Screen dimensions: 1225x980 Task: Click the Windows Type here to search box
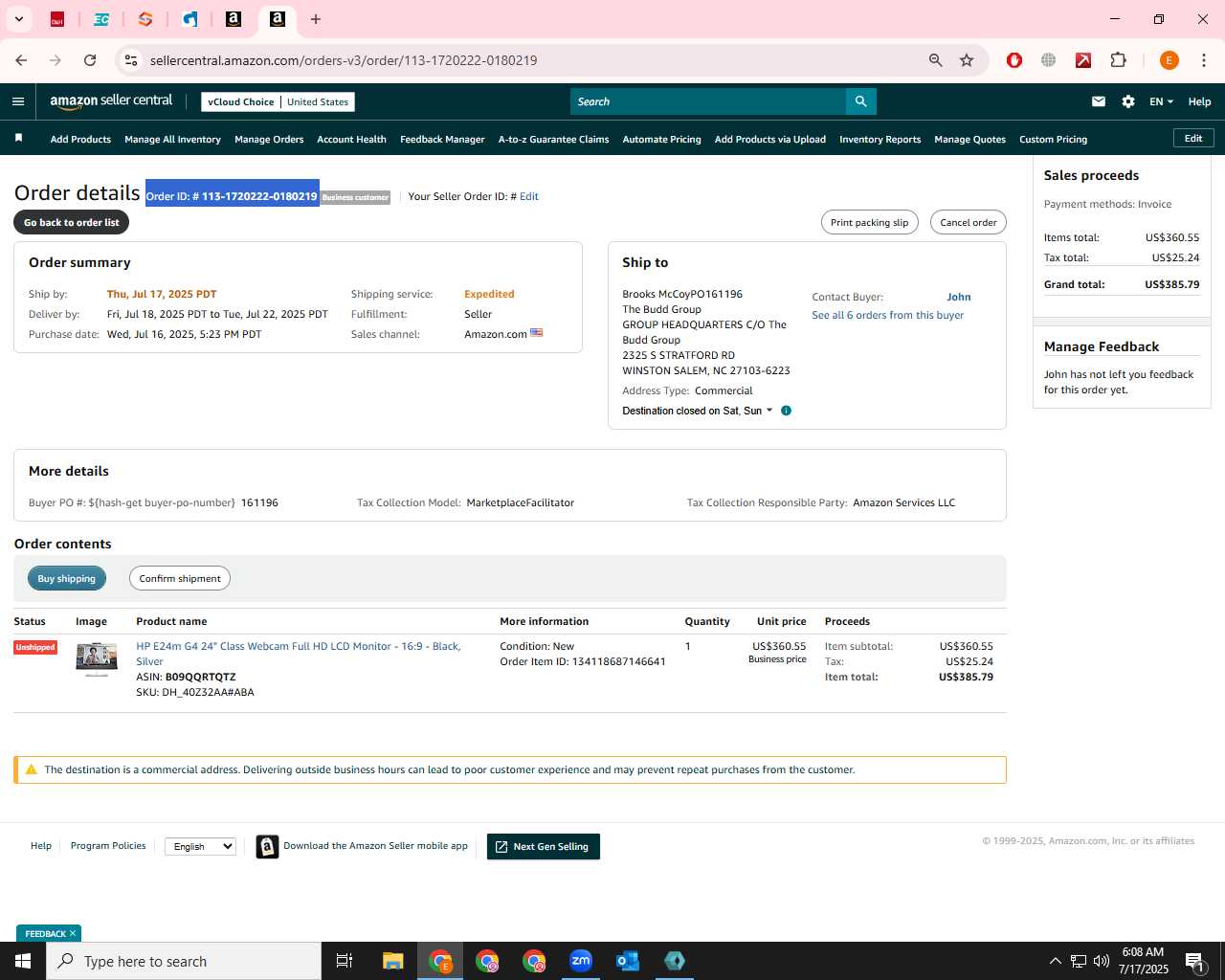(184, 961)
